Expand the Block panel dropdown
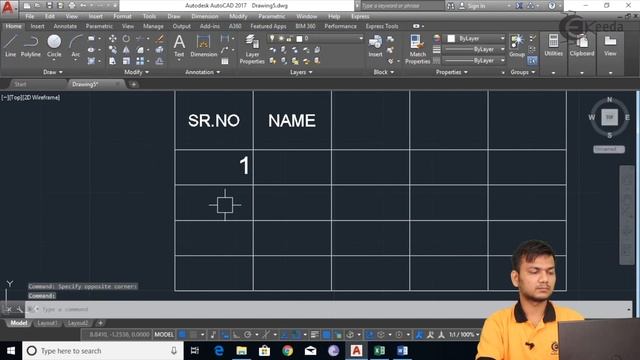Screen dimensions: 640x360 (384, 72)
